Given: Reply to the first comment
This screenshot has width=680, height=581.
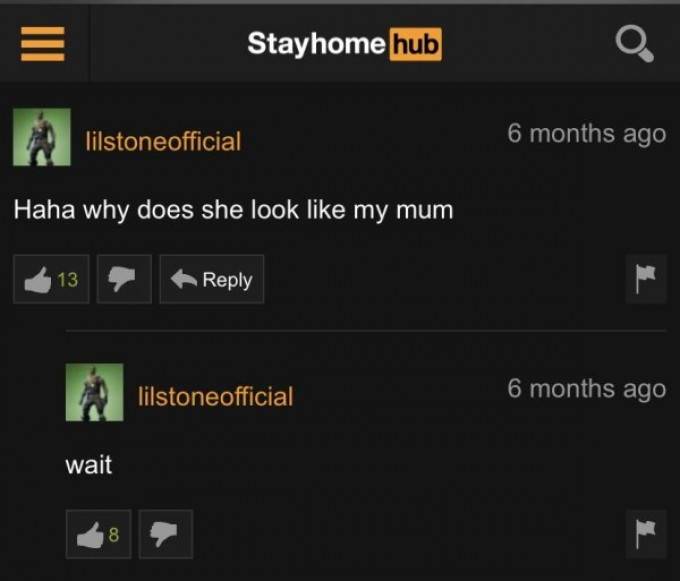Looking at the screenshot, I should coord(212,279).
